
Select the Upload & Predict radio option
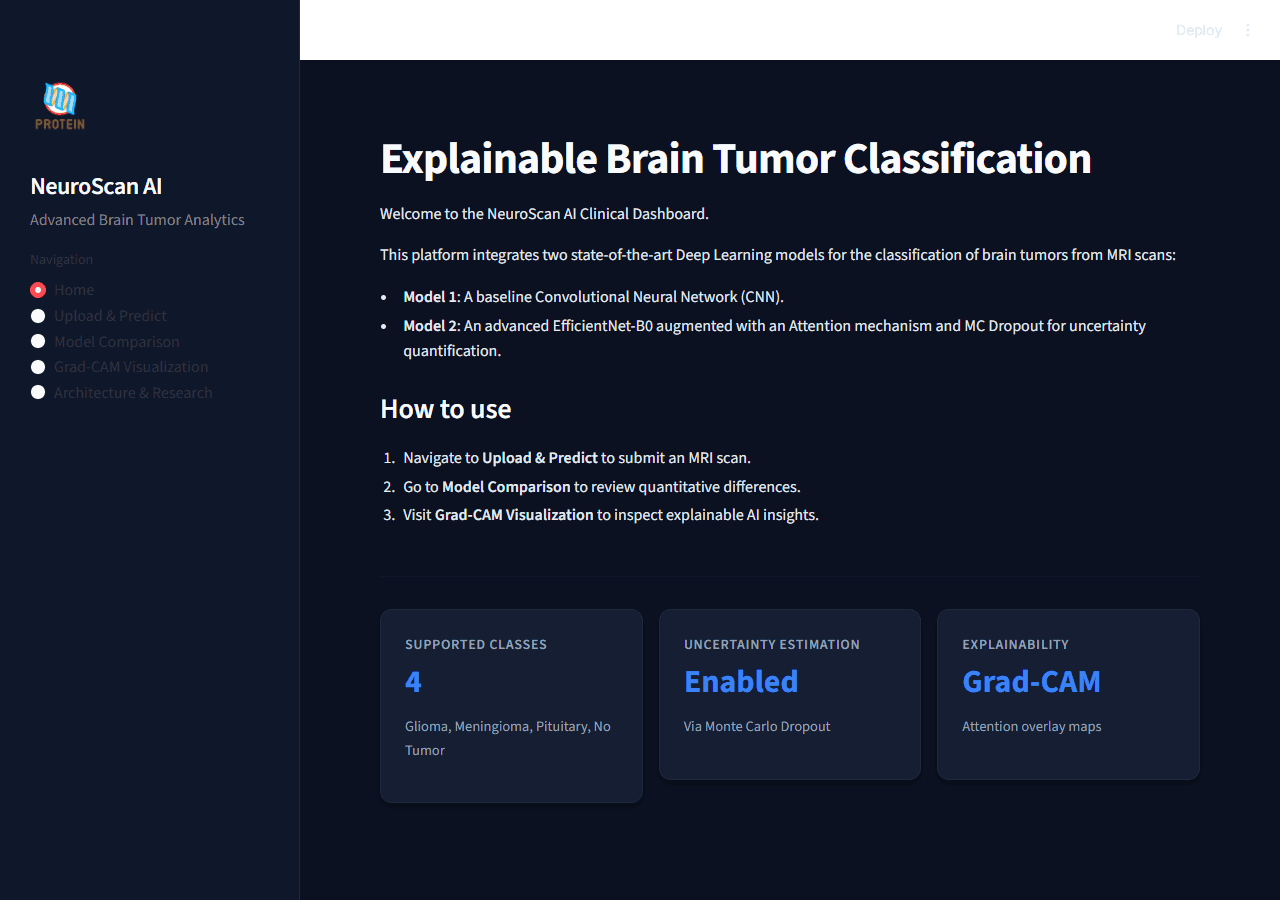pyautogui.click(x=98, y=316)
